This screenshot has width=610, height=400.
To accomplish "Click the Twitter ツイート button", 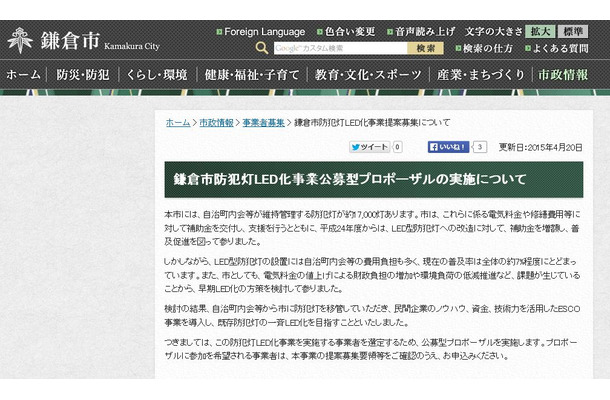I will click(x=370, y=147).
